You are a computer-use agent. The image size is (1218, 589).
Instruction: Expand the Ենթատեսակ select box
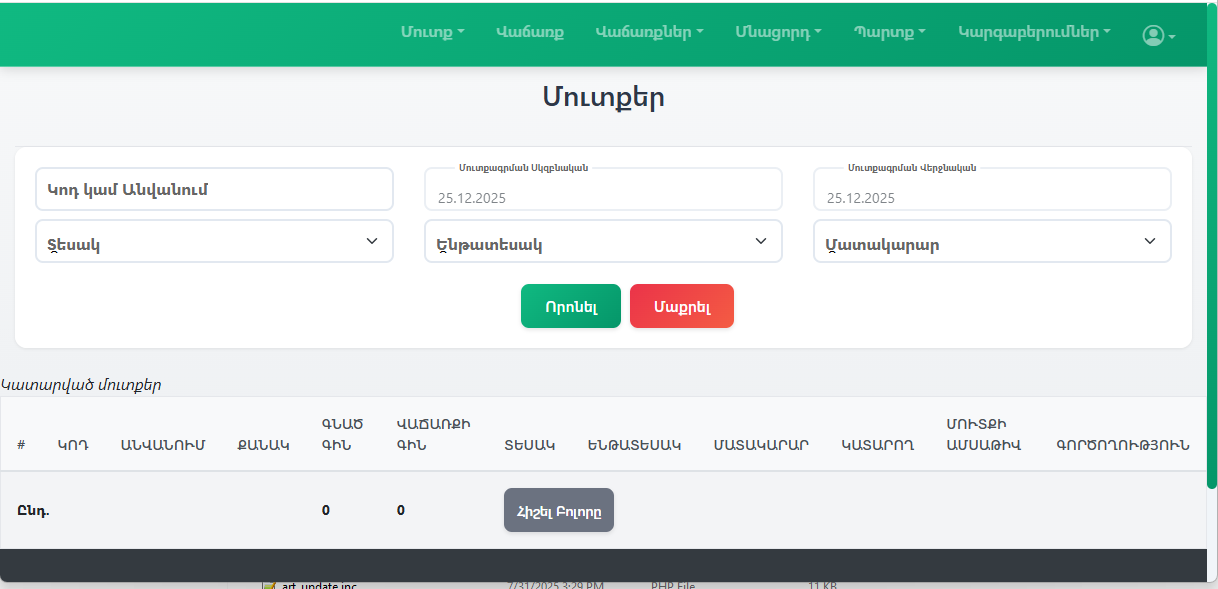[603, 242]
